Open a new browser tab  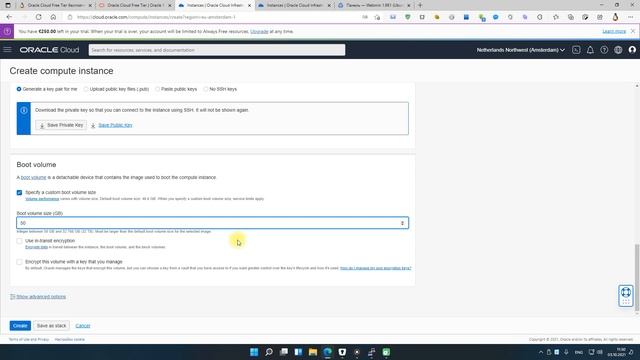[x=420, y=5]
